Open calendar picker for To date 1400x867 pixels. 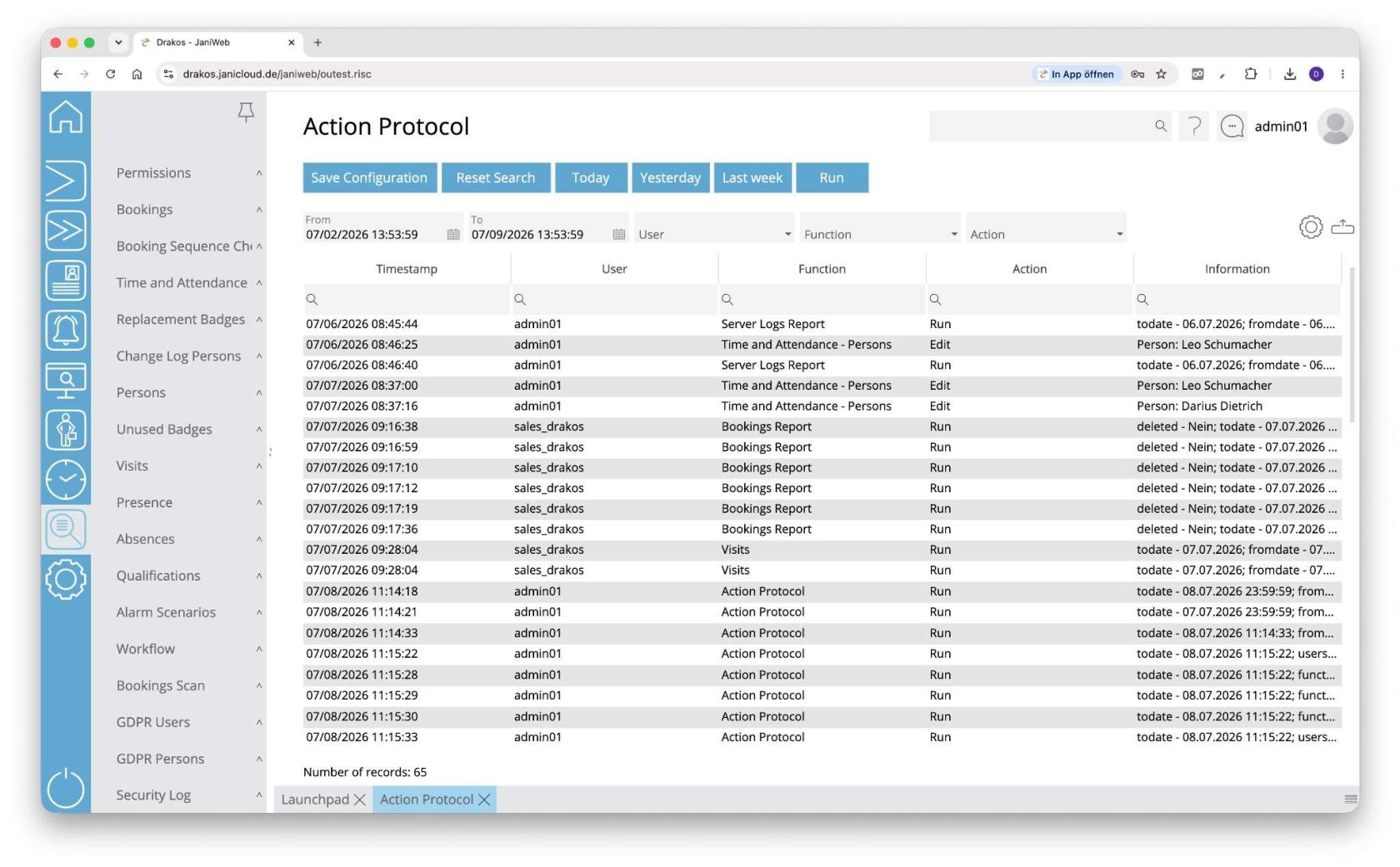pos(619,234)
